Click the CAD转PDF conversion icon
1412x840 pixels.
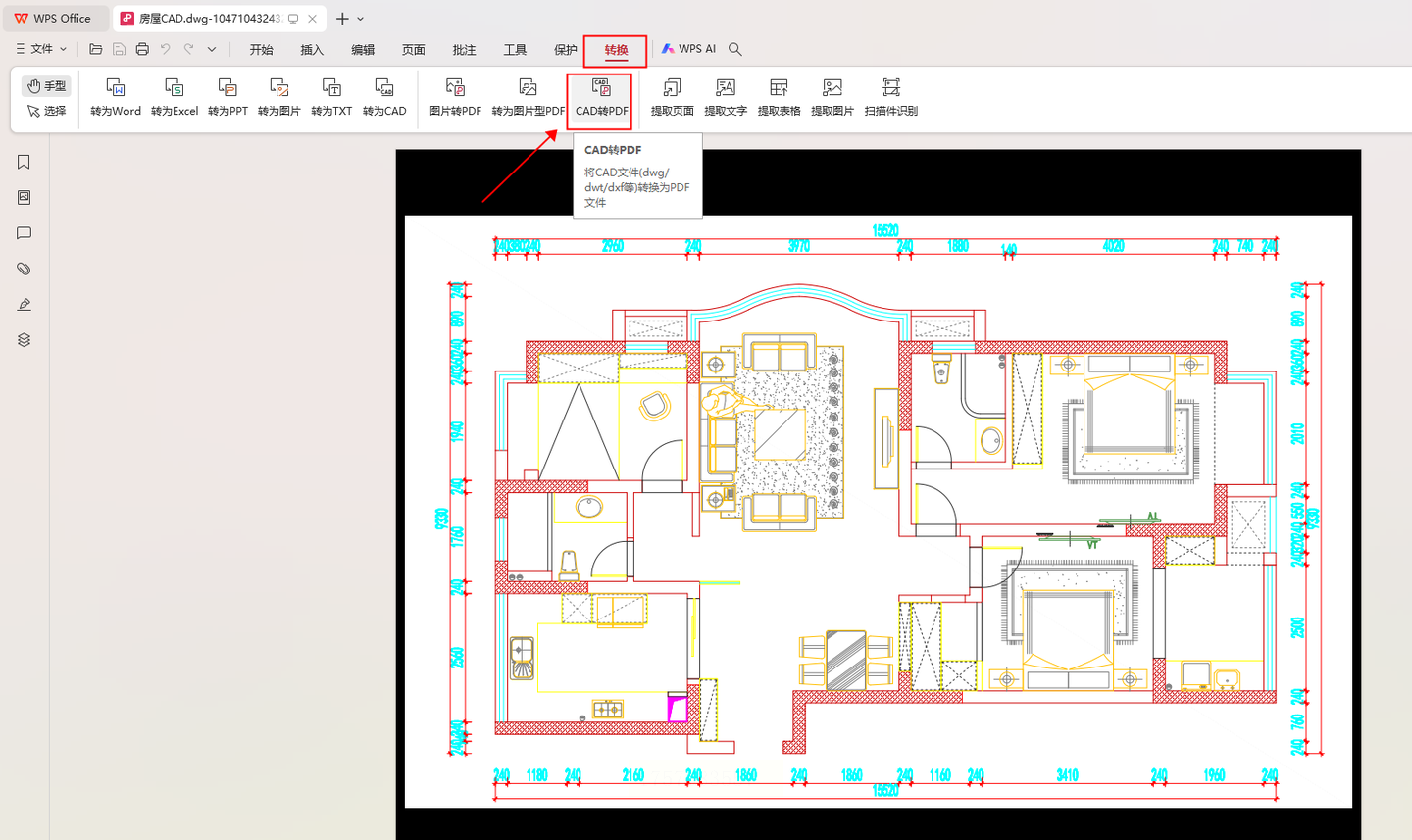coord(601,97)
